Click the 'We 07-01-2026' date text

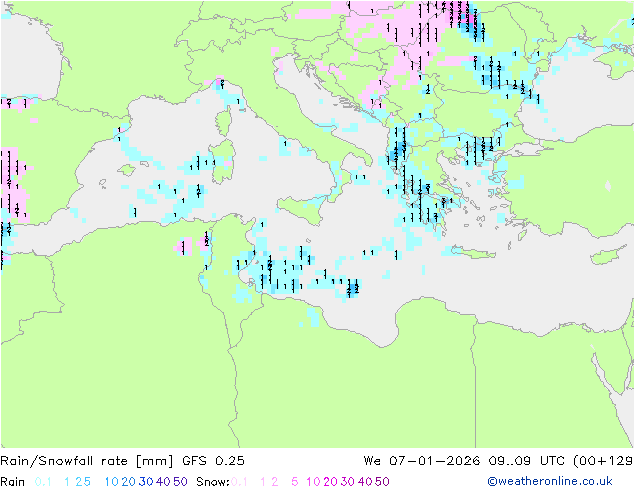[x=421, y=461]
